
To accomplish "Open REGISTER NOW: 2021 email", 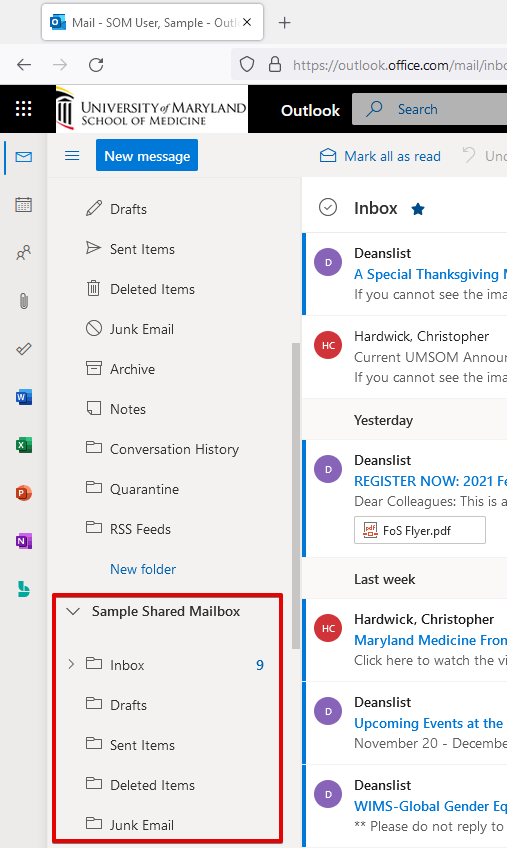I will (x=406, y=498).
